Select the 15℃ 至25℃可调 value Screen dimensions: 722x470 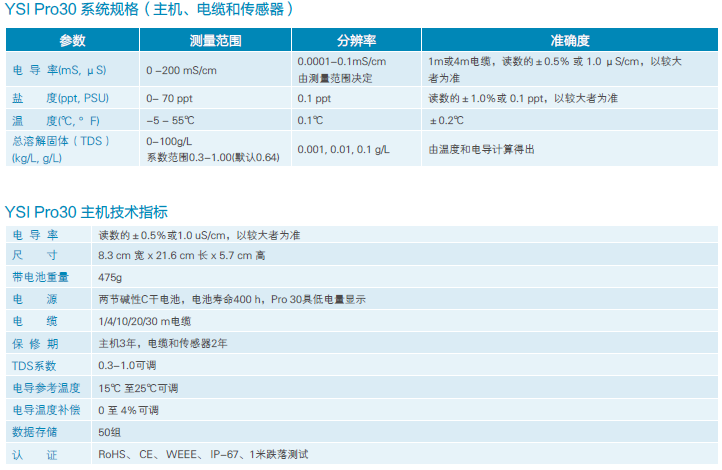(138, 387)
